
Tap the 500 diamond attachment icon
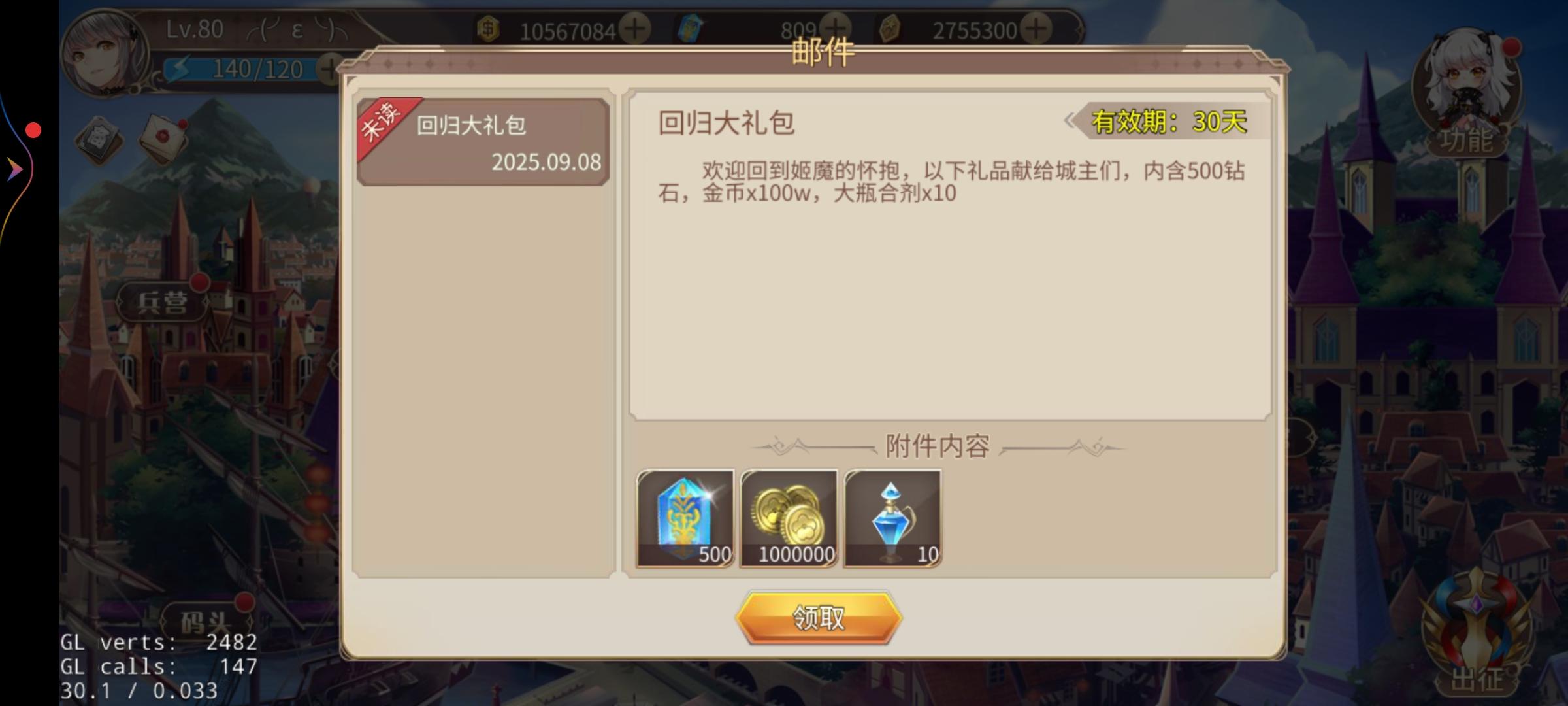pyautogui.click(x=685, y=518)
